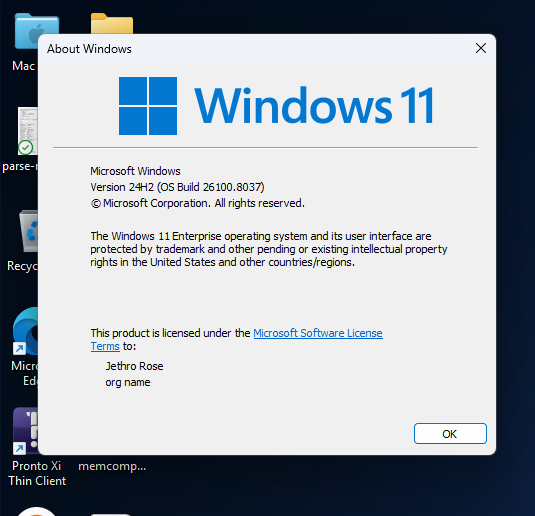The width and height of the screenshot is (535, 516).
Task: Click the Windows 11 Enterprise trademark paragraph
Action: [x=269, y=249]
